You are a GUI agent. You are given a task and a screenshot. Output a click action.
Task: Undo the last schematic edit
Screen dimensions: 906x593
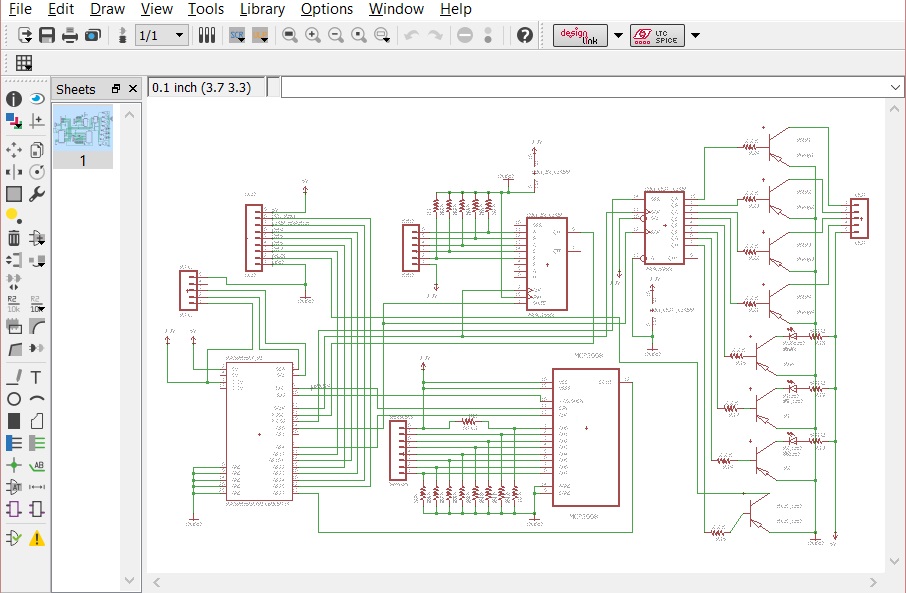[413, 35]
